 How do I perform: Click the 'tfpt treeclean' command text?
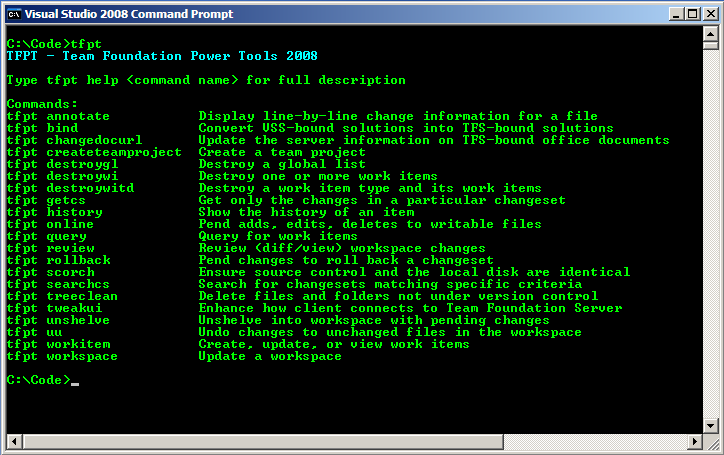click(x=62, y=296)
